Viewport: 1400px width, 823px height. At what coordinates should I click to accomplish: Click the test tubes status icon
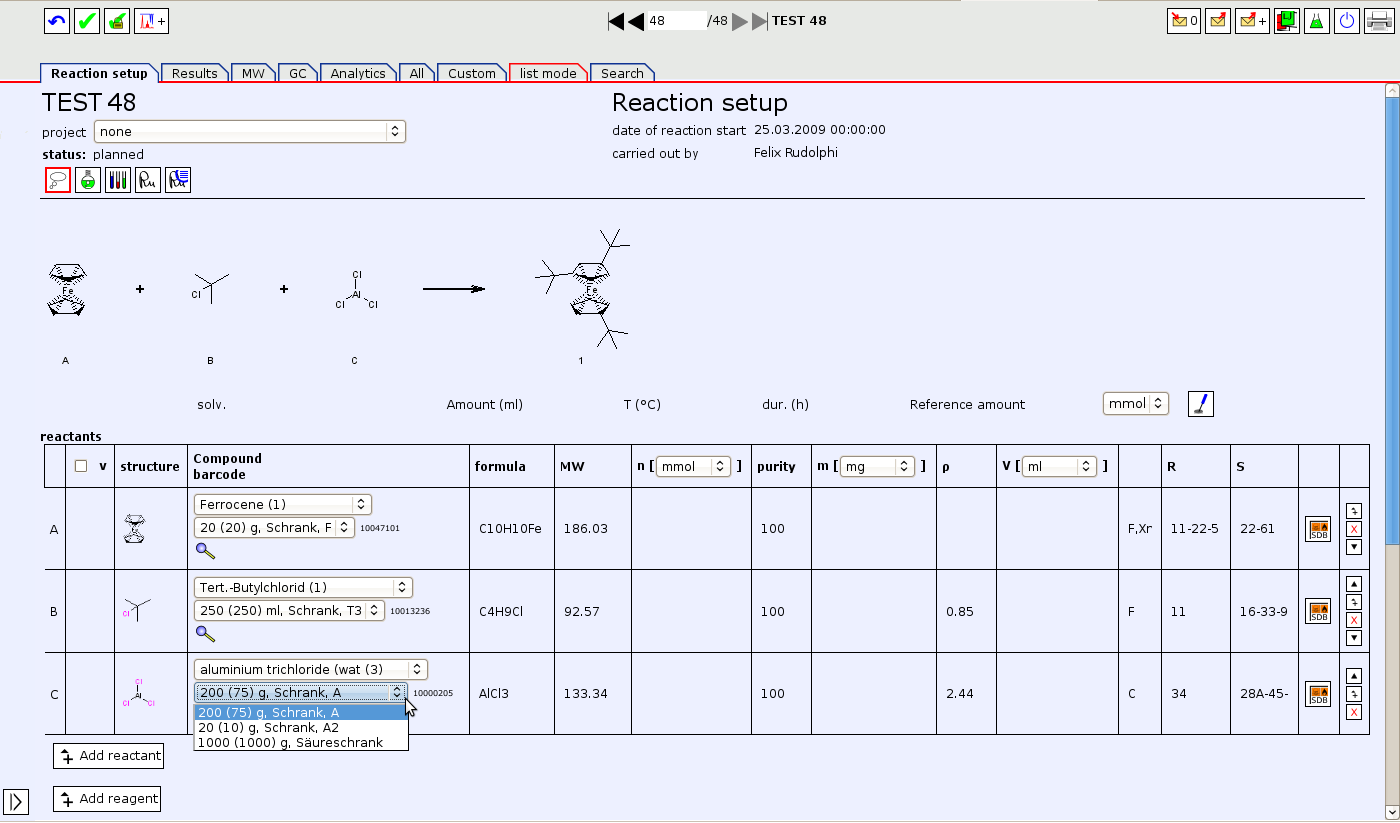[x=118, y=180]
